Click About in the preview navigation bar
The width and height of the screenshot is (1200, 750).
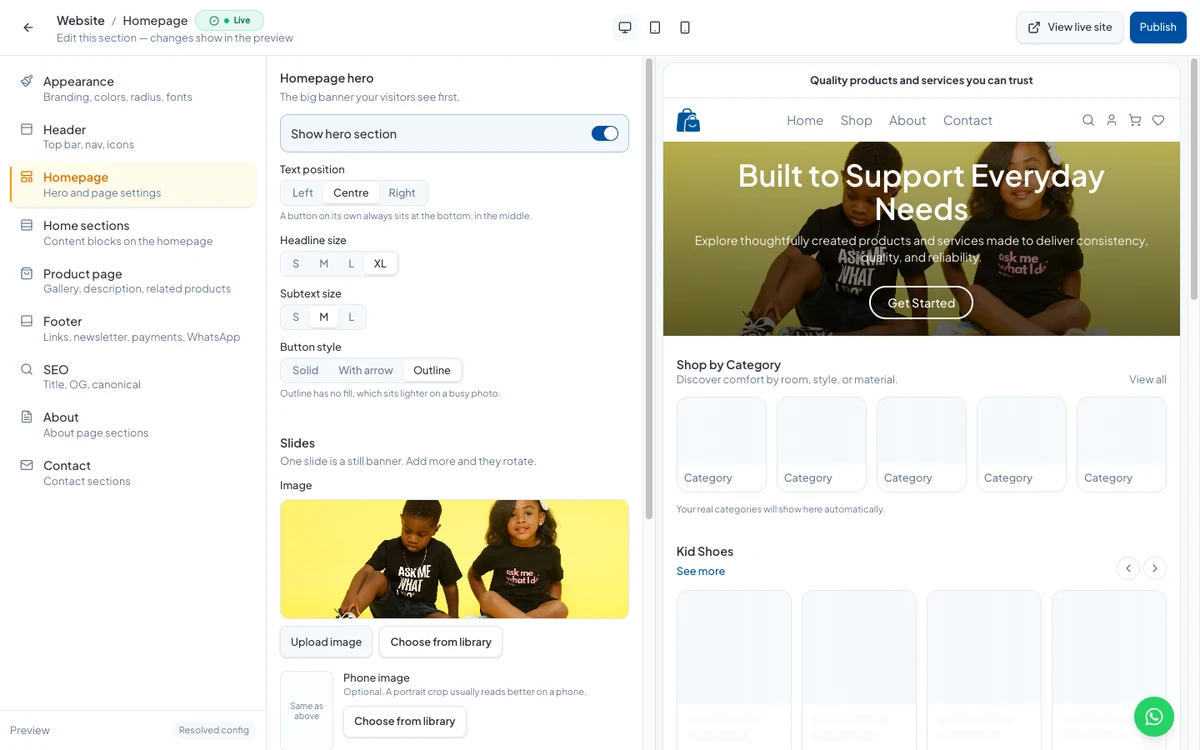(908, 120)
